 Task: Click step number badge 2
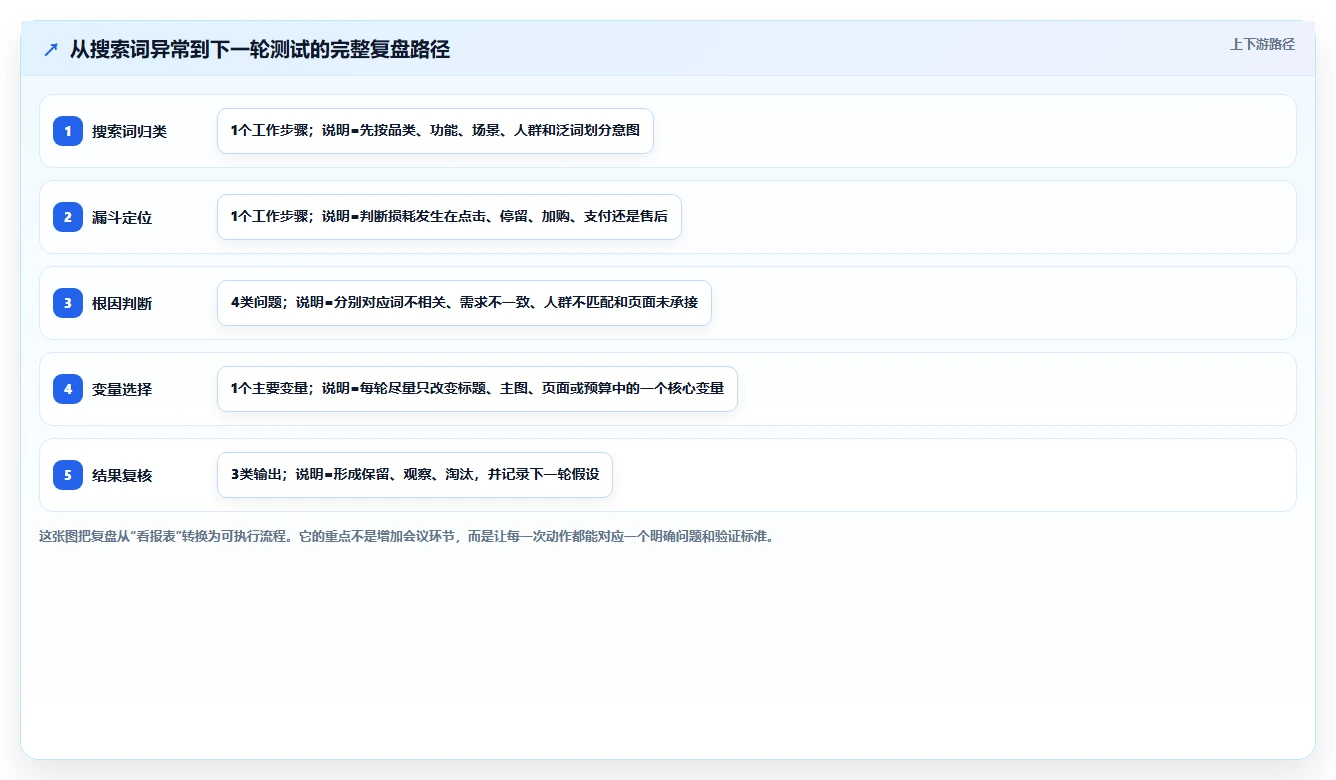(x=68, y=217)
